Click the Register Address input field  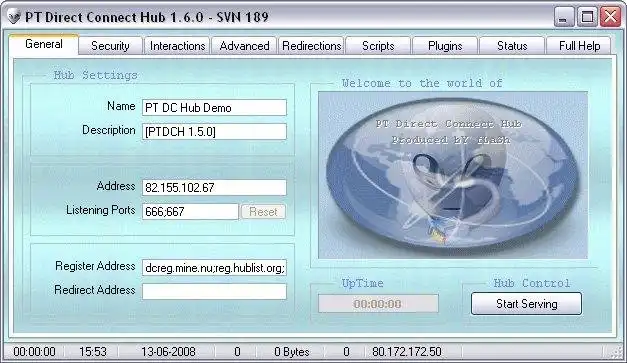214,267
